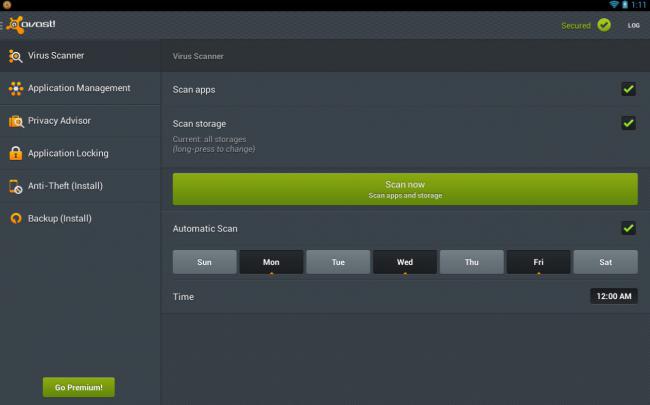This screenshot has width=650, height=405.
Task: Click the Time row label
Action: (183, 297)
